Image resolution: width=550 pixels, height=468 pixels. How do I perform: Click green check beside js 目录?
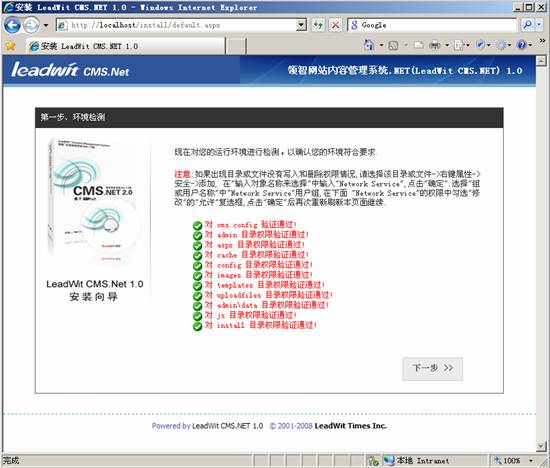[197, 316]
